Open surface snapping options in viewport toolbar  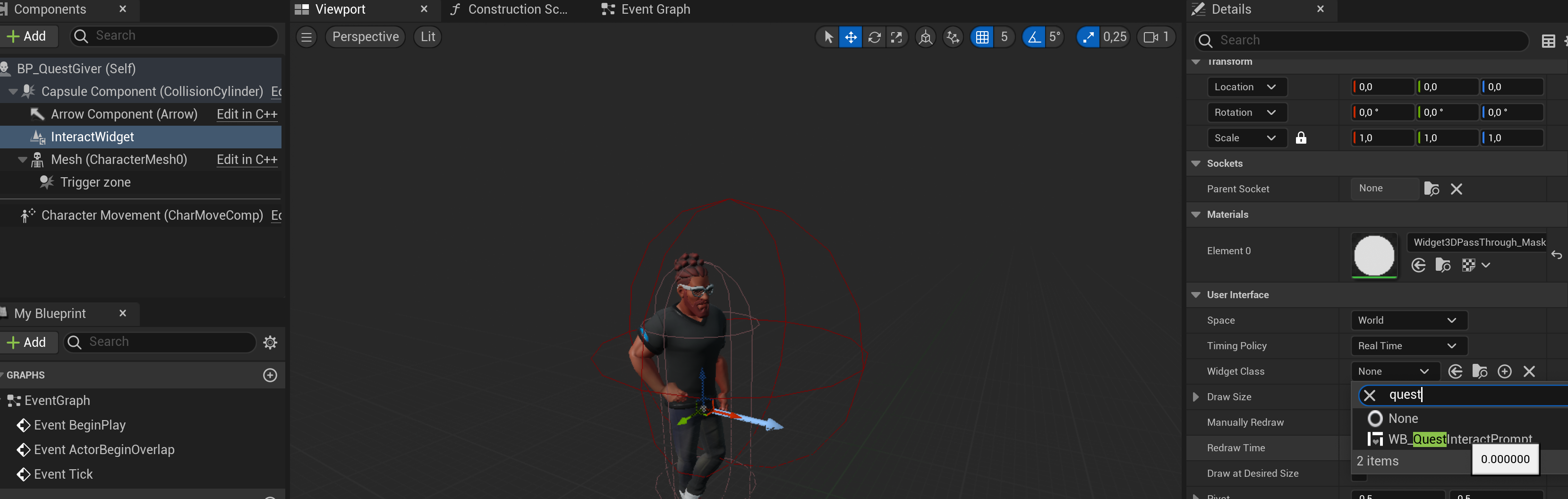[953, 37]
